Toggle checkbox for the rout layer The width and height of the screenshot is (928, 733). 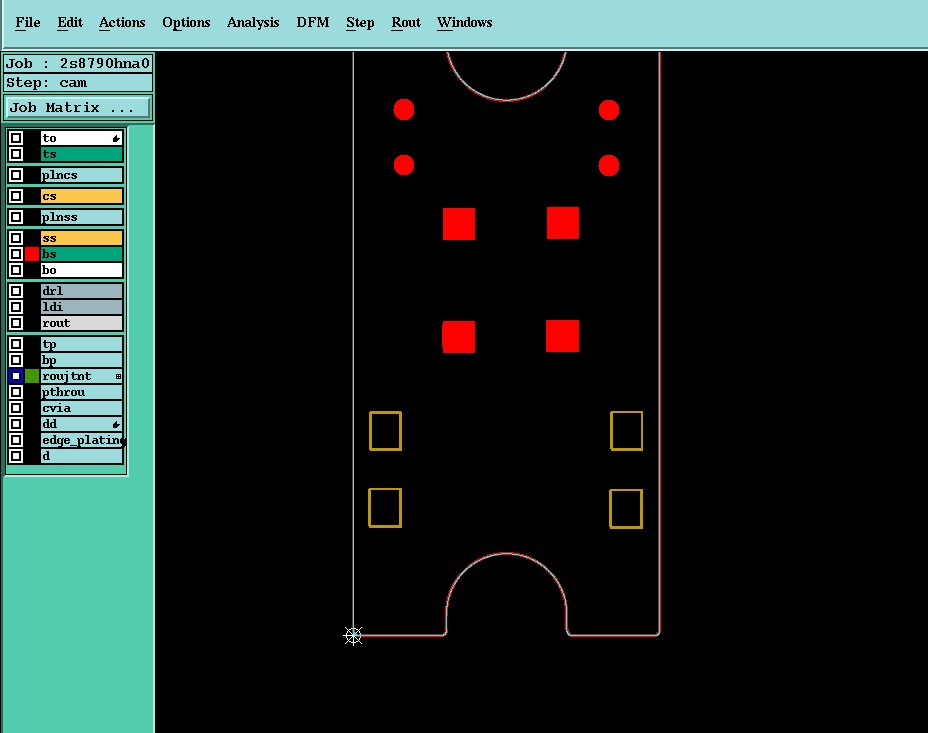[x=16, y=323]
